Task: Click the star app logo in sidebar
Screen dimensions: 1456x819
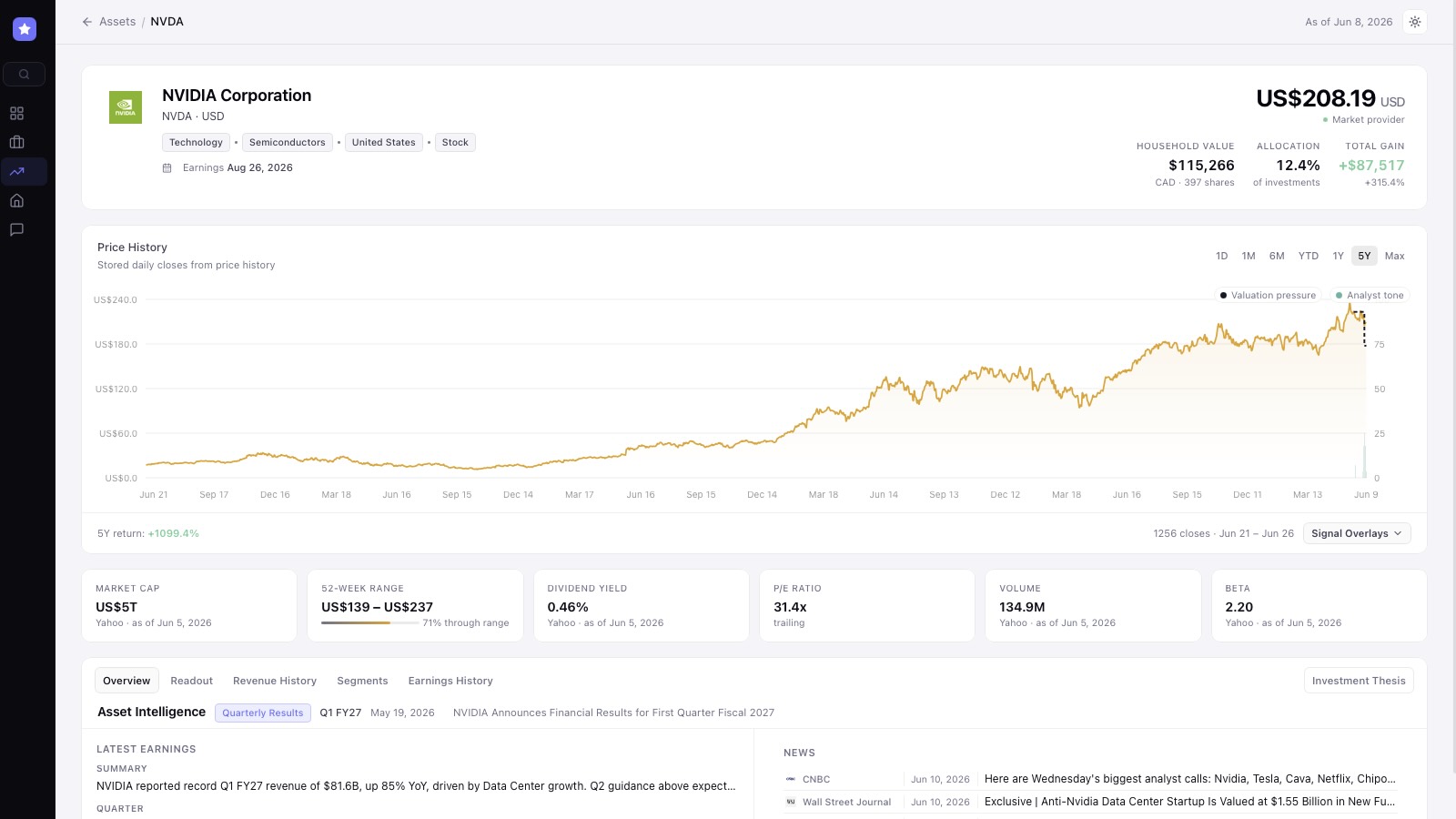Action: click(x=25, y=29)
